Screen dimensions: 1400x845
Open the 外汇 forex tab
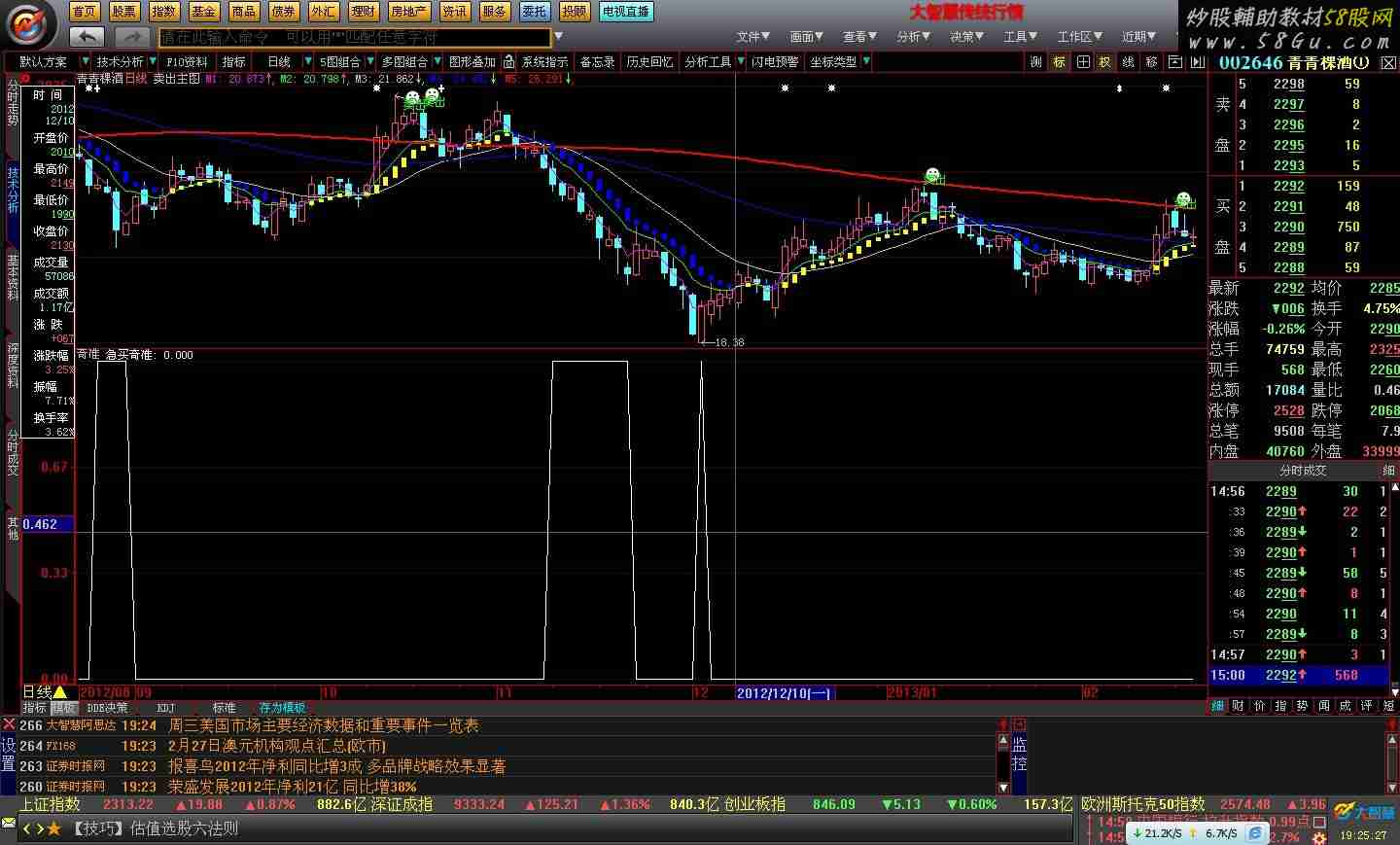[323, 12]
